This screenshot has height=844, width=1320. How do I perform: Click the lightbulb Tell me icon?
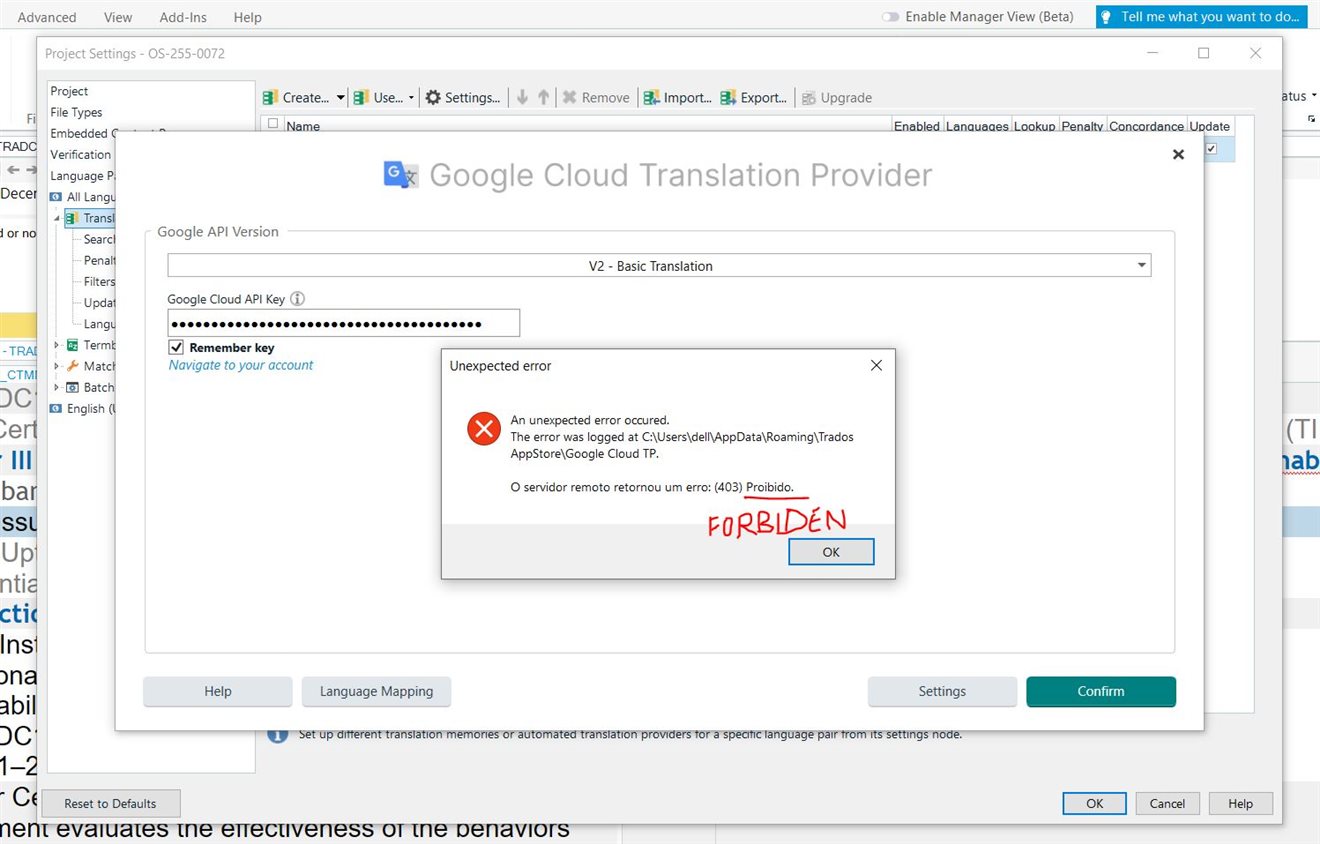1106,17
